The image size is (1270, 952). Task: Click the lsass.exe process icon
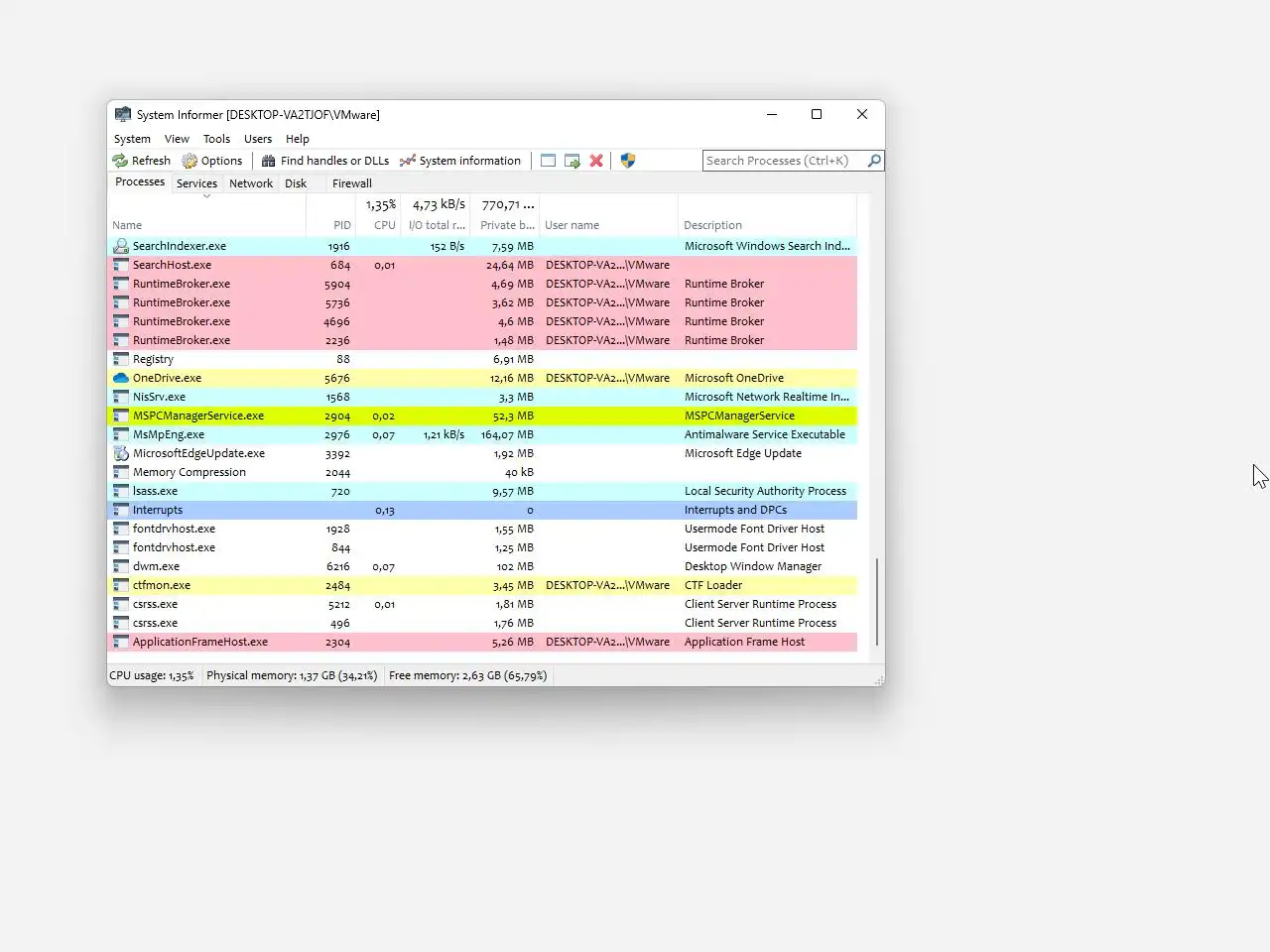coord(121,491)
